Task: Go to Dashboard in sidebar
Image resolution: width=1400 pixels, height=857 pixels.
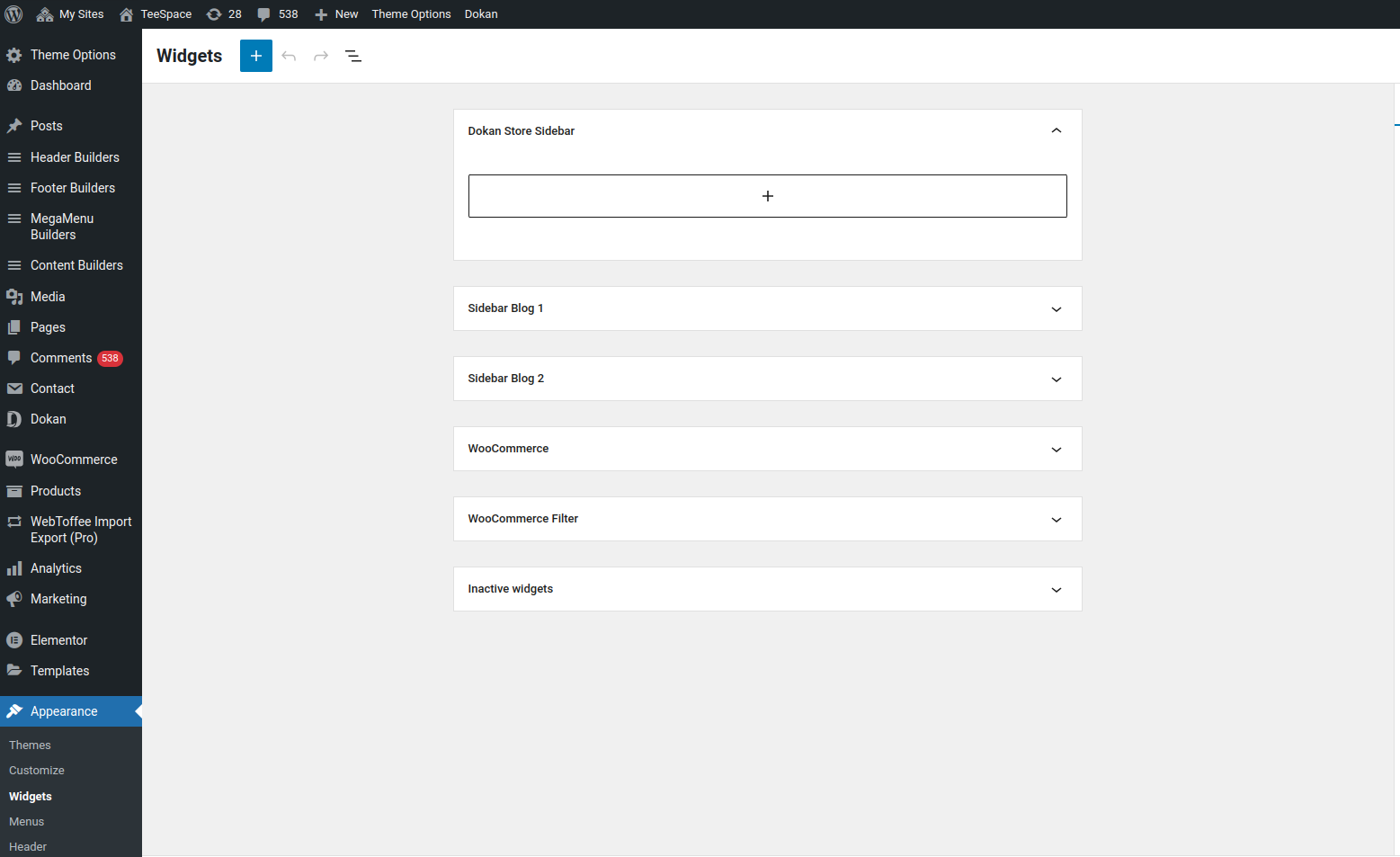Action: [x=71, y=85]
